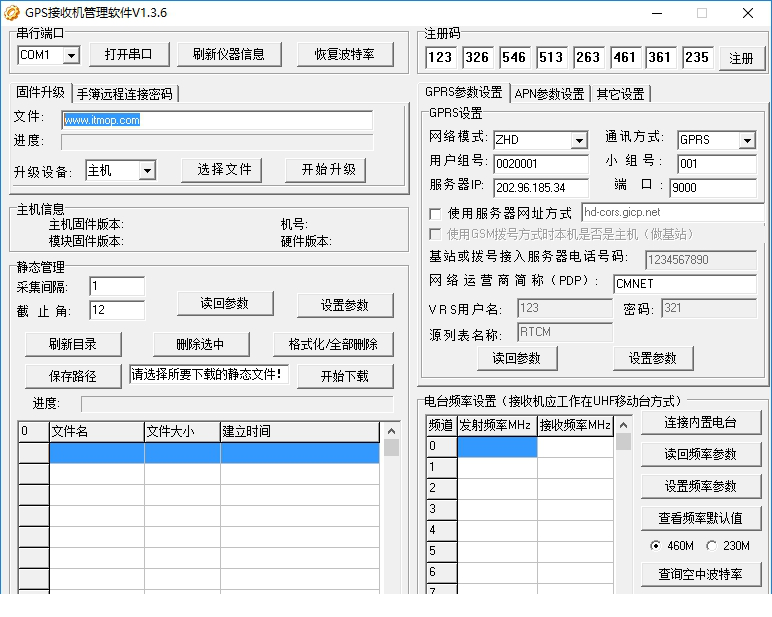Switch to 其它设置 tab
The height and width of the screenshot is (617, 772).
click(620, 94)
